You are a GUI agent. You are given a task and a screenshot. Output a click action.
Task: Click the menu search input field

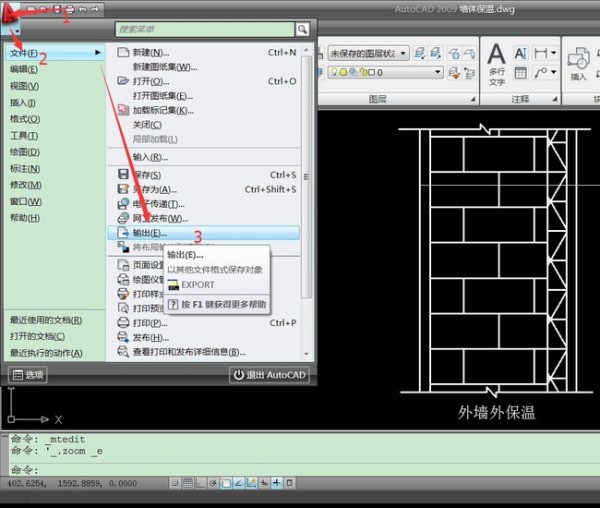coord(203,30)
